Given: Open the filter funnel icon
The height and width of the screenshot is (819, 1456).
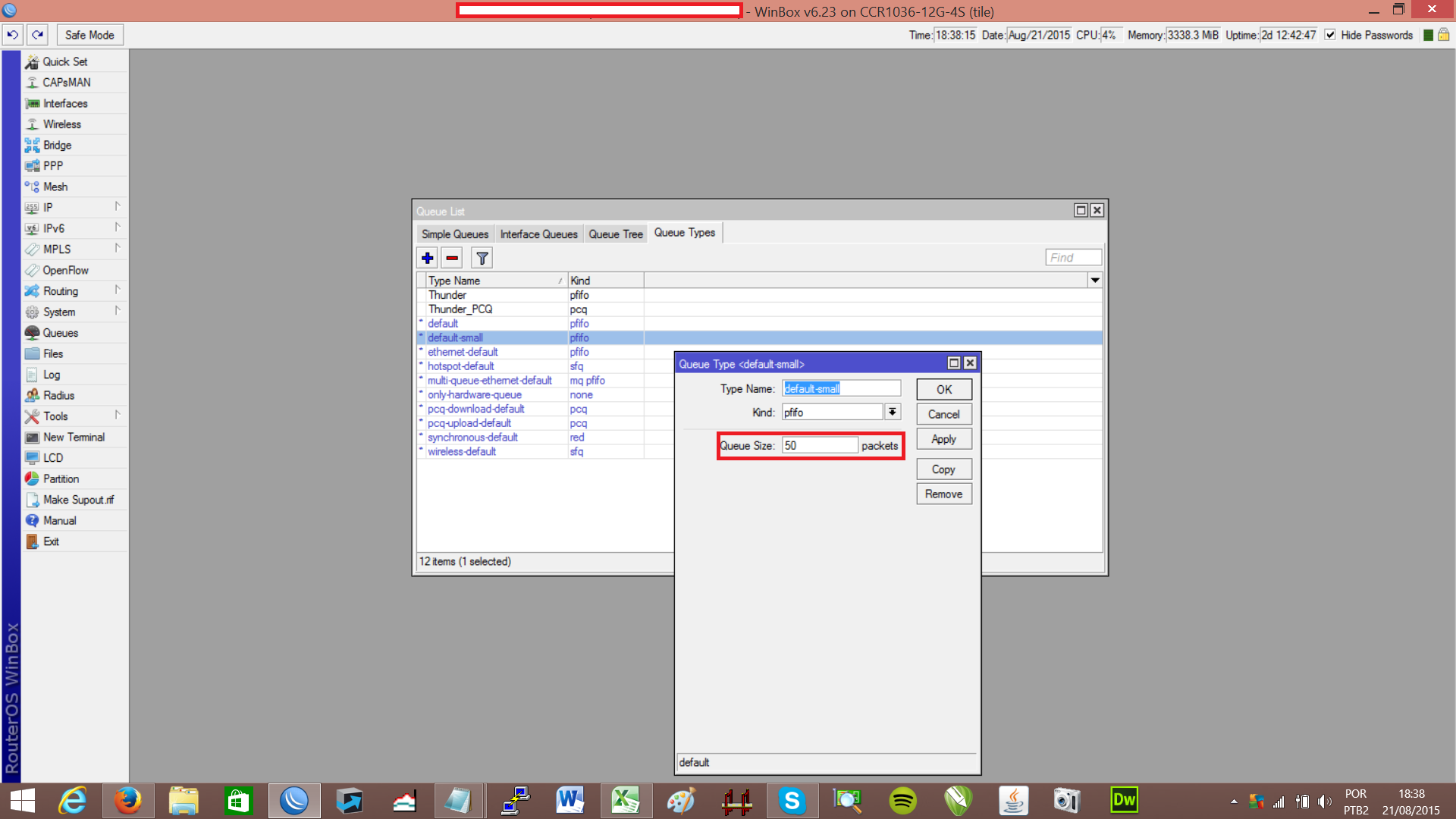Looking at the screenshot, I should [x=482, y=259].
